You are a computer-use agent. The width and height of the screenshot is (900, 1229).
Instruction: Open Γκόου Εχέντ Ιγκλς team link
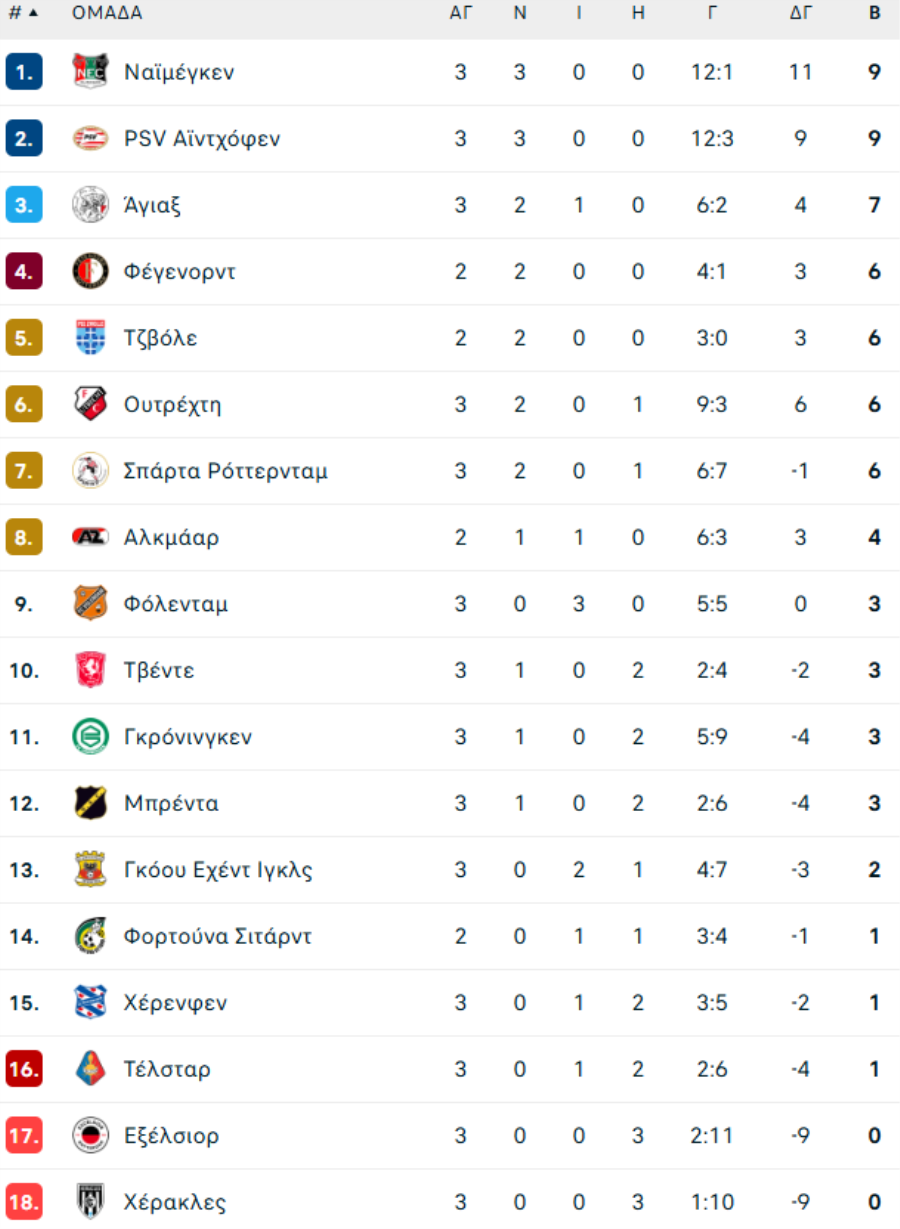click(x=218, y=870)
